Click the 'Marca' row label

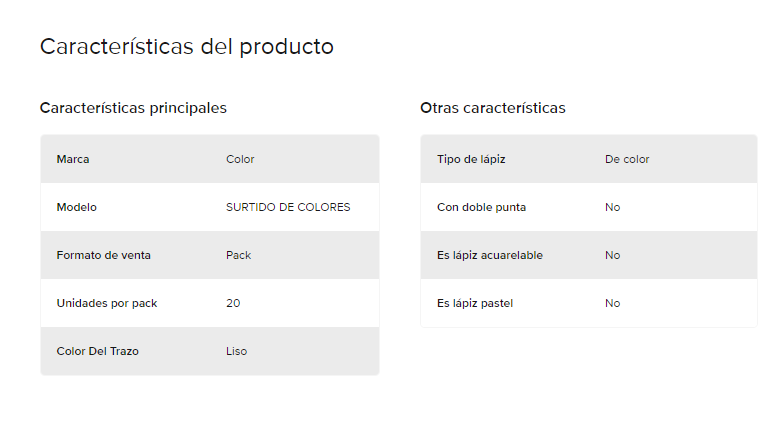point(73,159)
